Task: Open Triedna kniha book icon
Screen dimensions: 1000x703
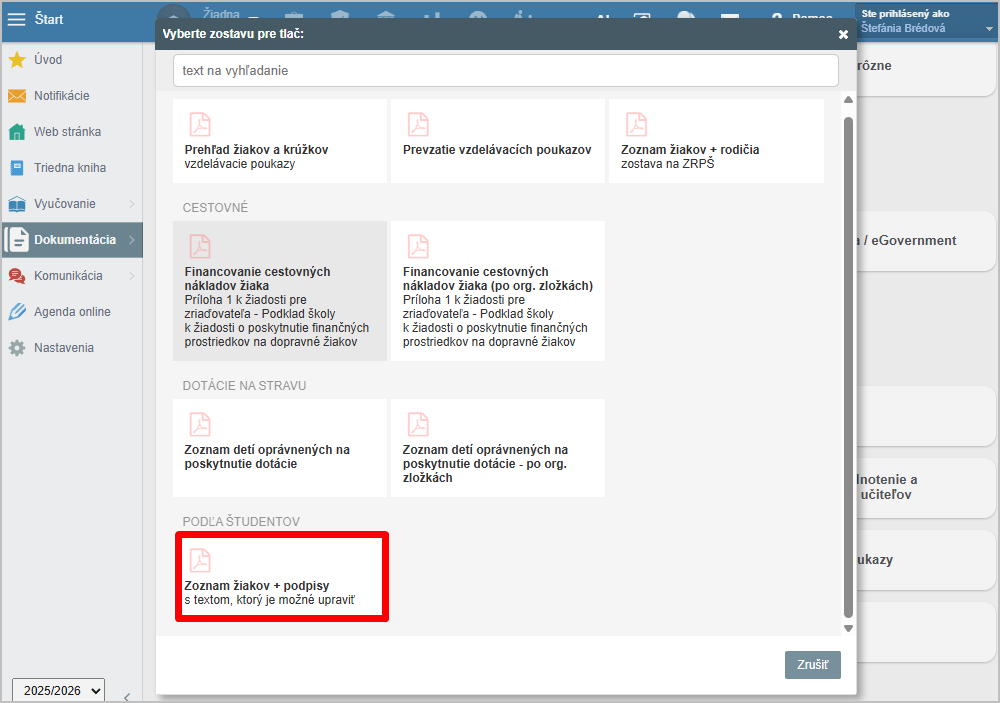Action: coord(17,168)
